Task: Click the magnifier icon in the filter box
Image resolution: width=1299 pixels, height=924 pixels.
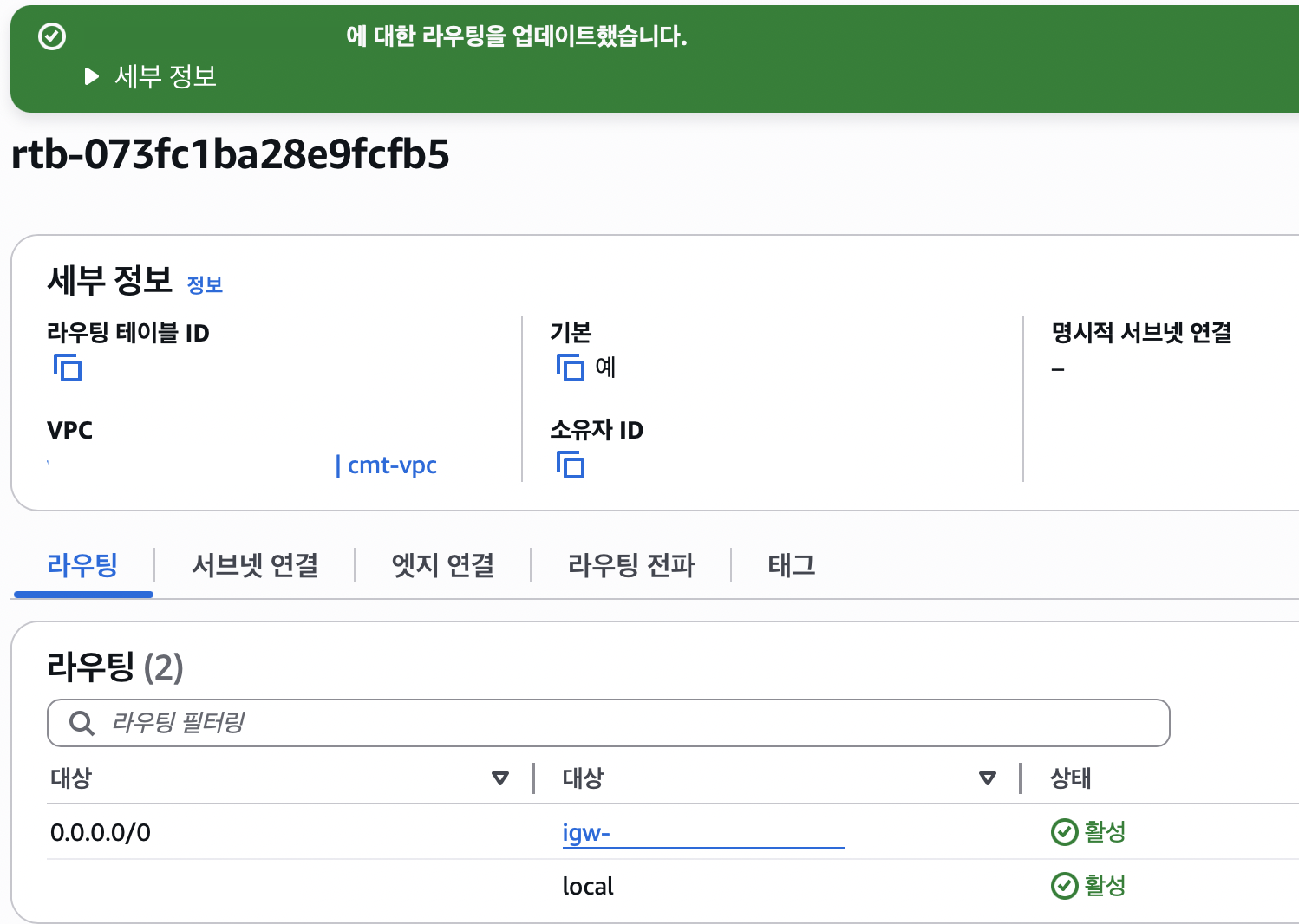Action: pos(82,723)
